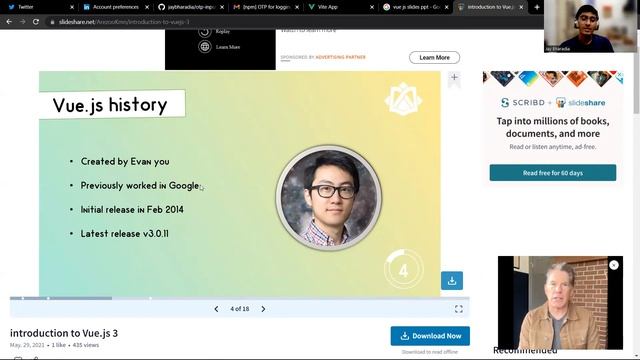Click the Jay Bharadia webcam thumbnail
Screen dimensions: 640x360
point(591,26)
